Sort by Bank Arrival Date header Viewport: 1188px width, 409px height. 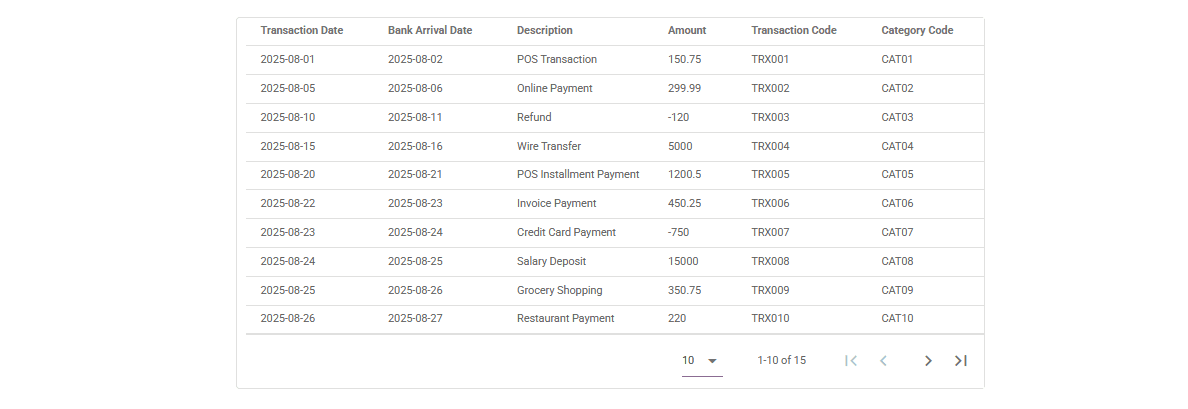[430, 30]
